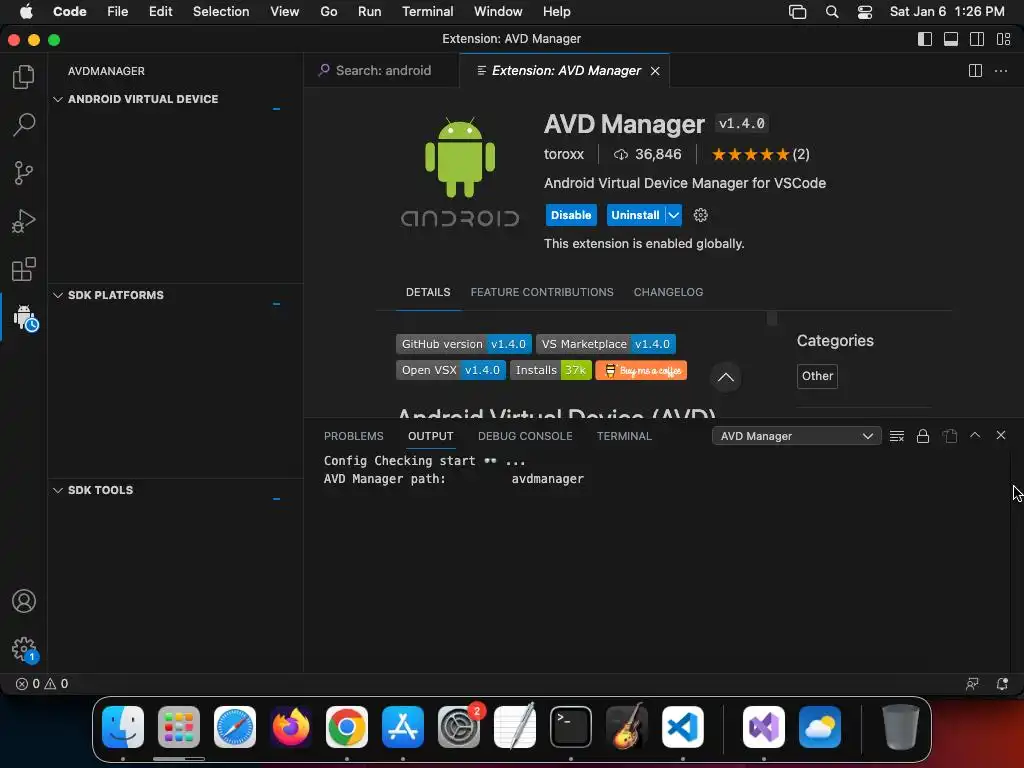Click the extension details scrollbar handle

[771, 319]
